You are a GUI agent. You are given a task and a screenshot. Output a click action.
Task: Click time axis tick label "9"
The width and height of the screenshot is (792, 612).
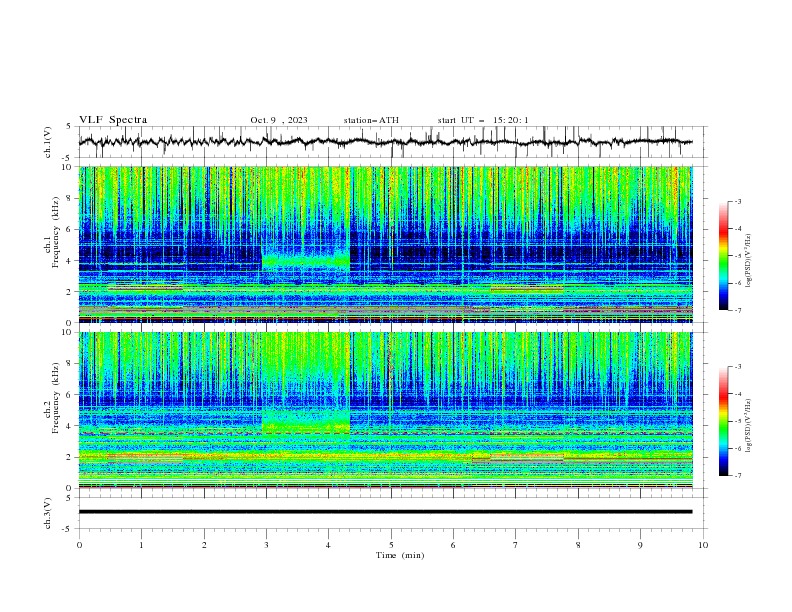coord(640,545)
